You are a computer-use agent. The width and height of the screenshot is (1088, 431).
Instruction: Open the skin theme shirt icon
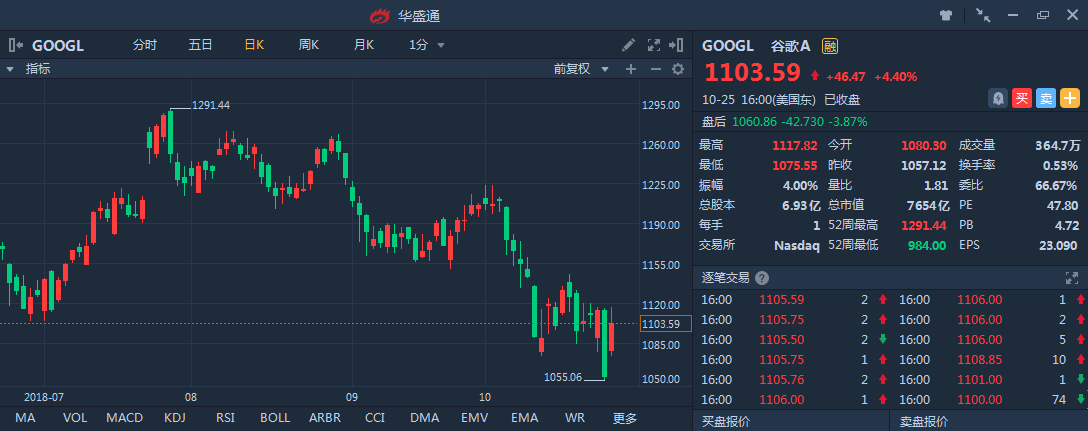[946, 15]
